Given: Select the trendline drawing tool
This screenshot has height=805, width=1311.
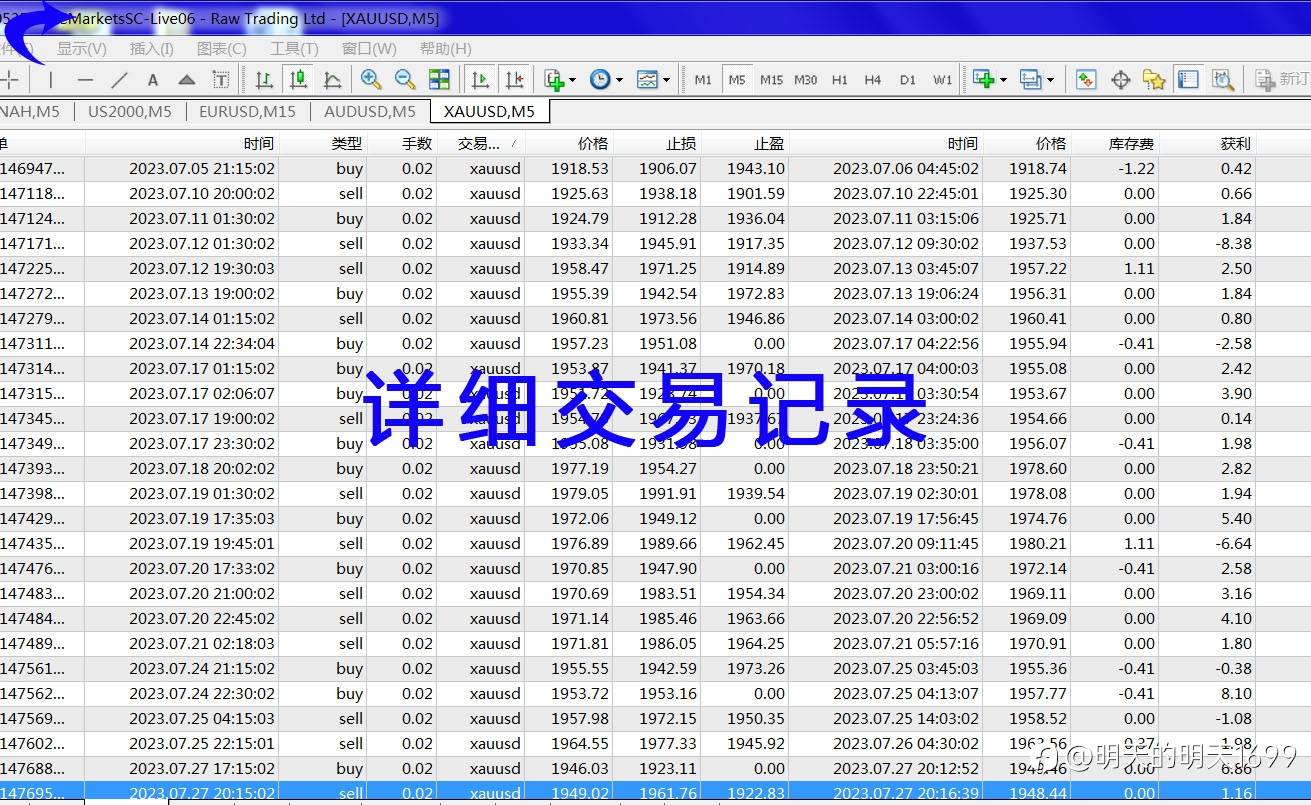Looking at the screenshot, I should [119, 80].
